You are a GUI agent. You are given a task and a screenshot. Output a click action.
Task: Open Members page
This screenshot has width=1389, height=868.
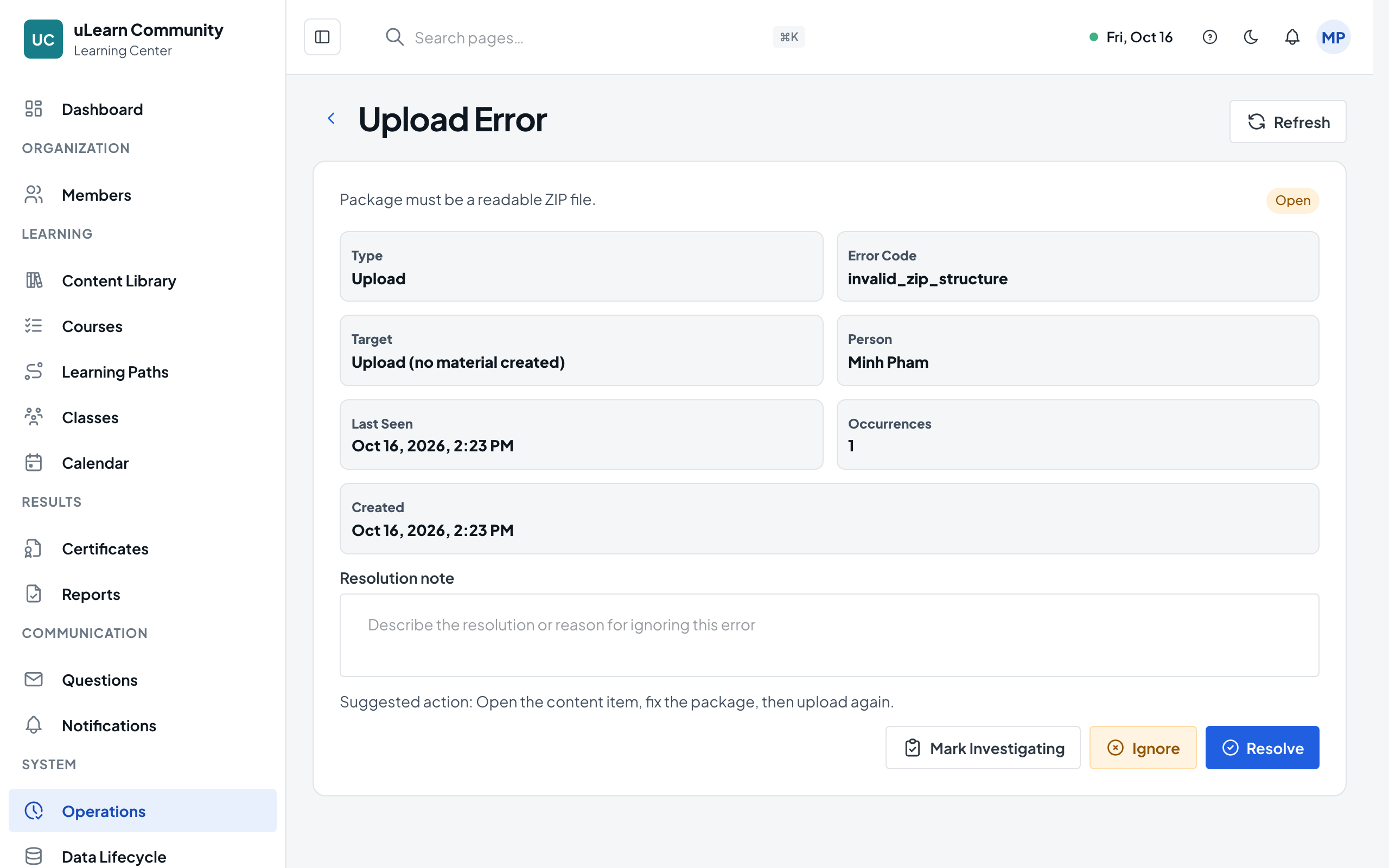coord(142,195)
